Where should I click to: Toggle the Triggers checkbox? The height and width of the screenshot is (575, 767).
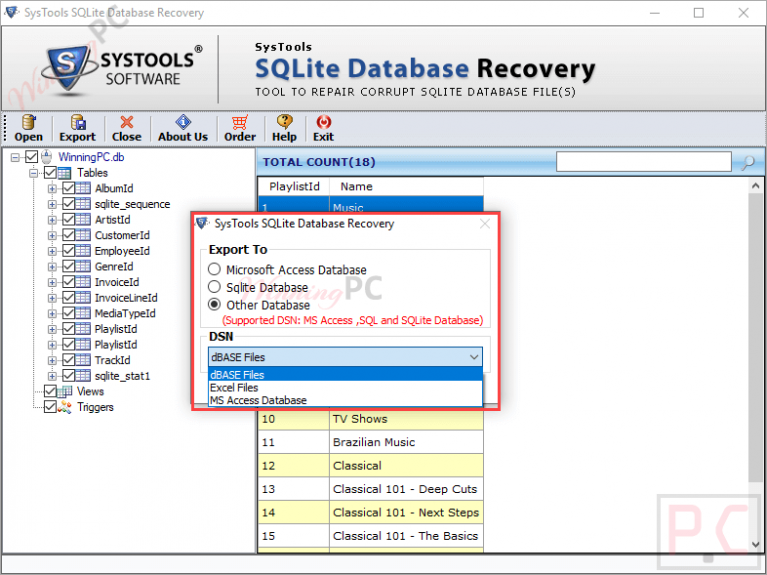pyautogui.click(x=50, y=407)
